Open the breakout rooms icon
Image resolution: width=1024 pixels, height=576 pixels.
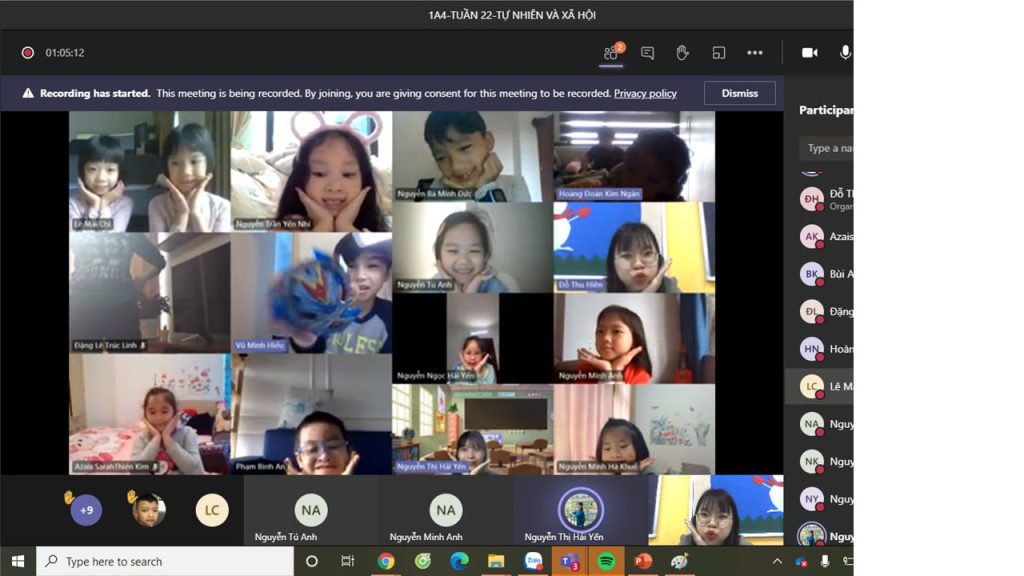click(x=718, y=53)
